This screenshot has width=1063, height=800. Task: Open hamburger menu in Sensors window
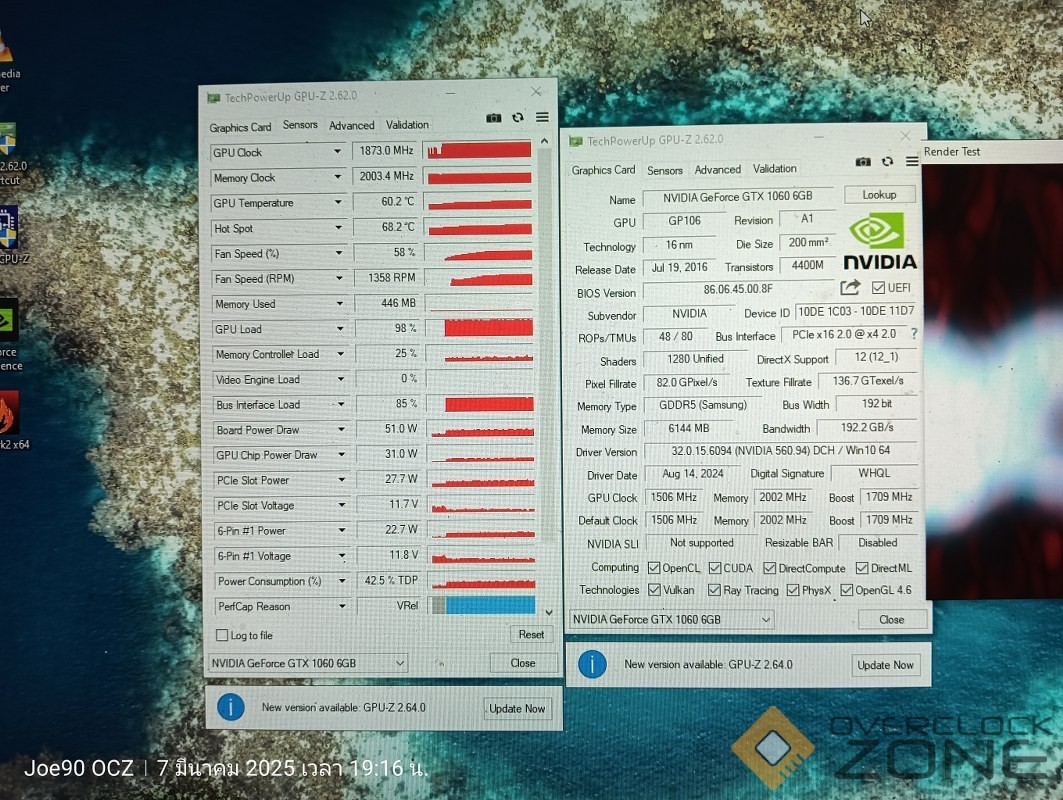tap(542, 117)
